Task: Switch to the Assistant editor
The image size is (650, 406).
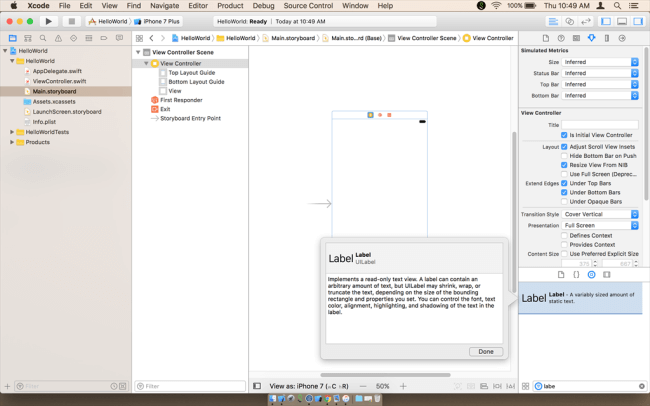Action: pos(570,21)
